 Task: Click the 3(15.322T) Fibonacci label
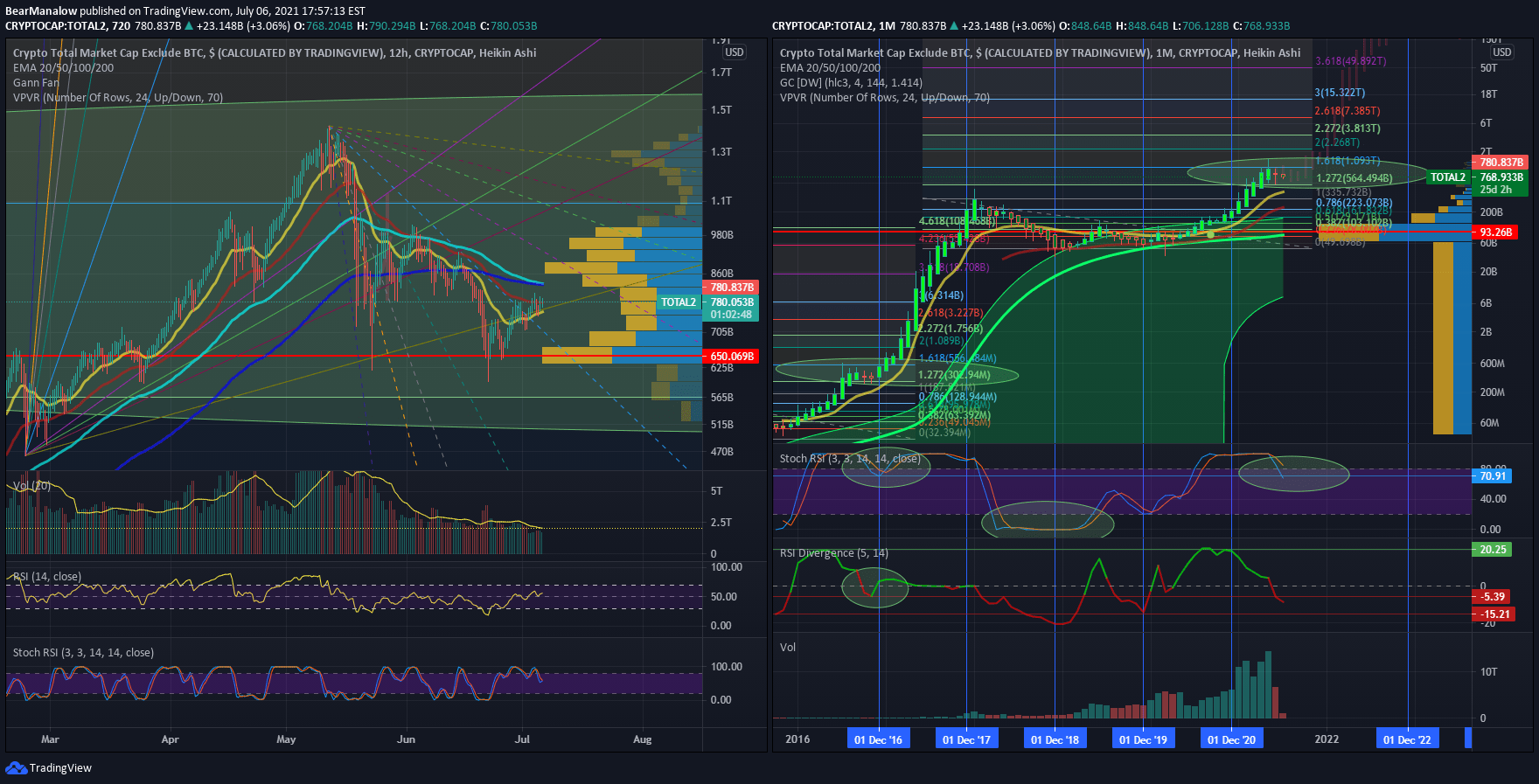click(1340, 93)
